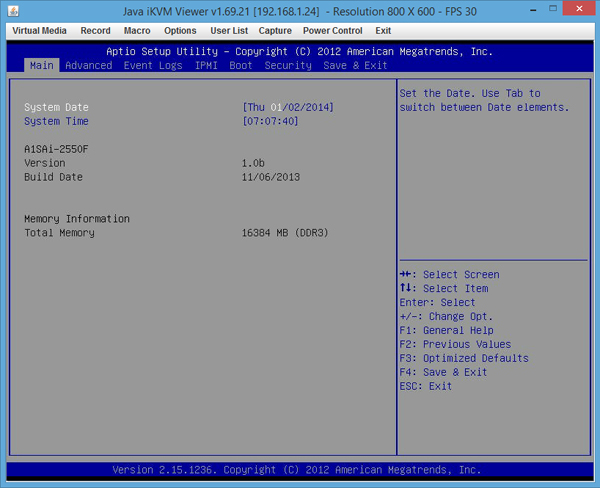Click the F4: Save & Exit hint
The width and height of the screenshot is (600, 488).
click(x=443, y=372)
